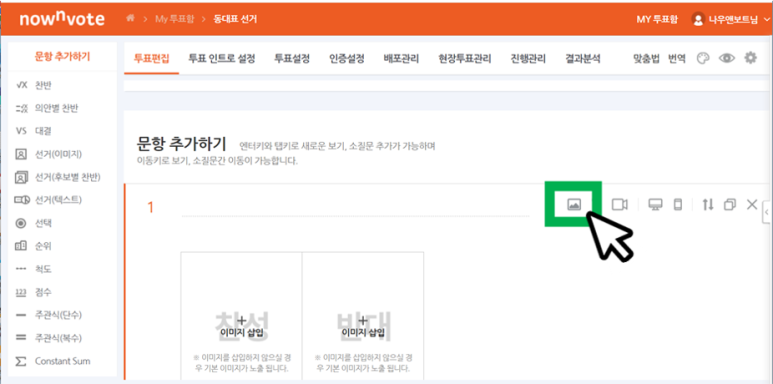Switch to 진행관리 tab
This screenshot has height=384, width=773.
[x=528, y=59]
